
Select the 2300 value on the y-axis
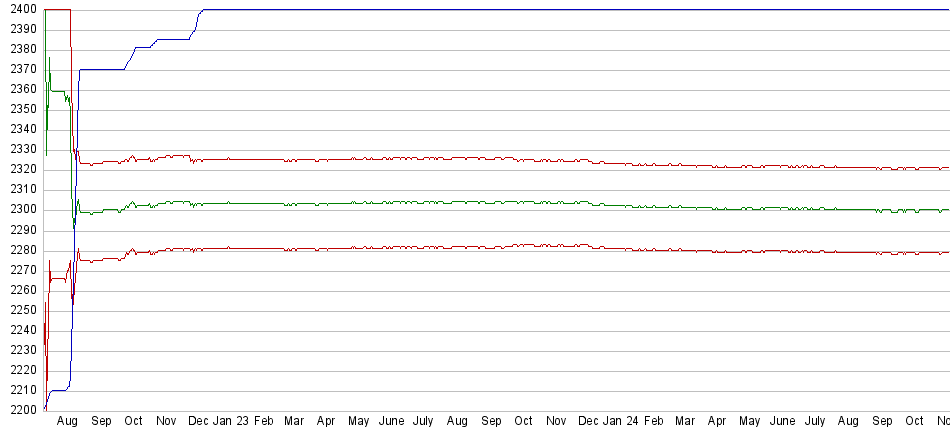click(x=19, y=210)
